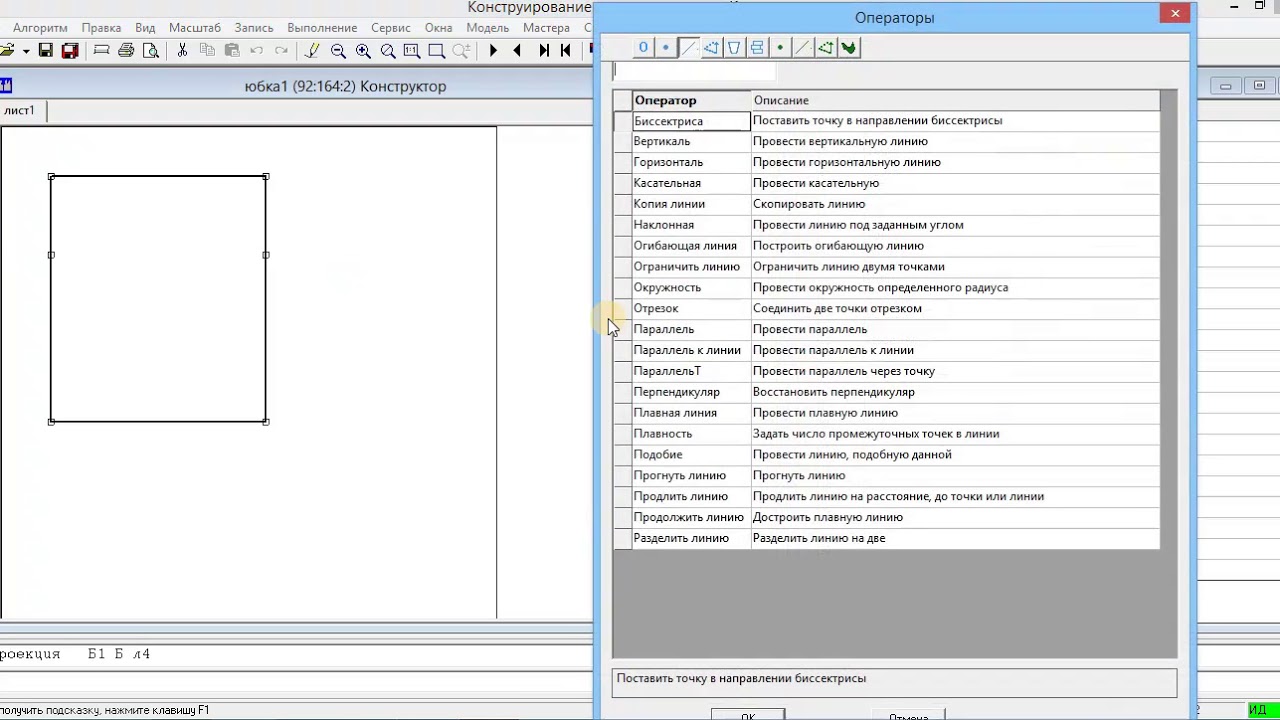Click the Cut scissors icon
Viewport: 1280px width, 720px height.
pyautogui.click(x=182, y=50)
